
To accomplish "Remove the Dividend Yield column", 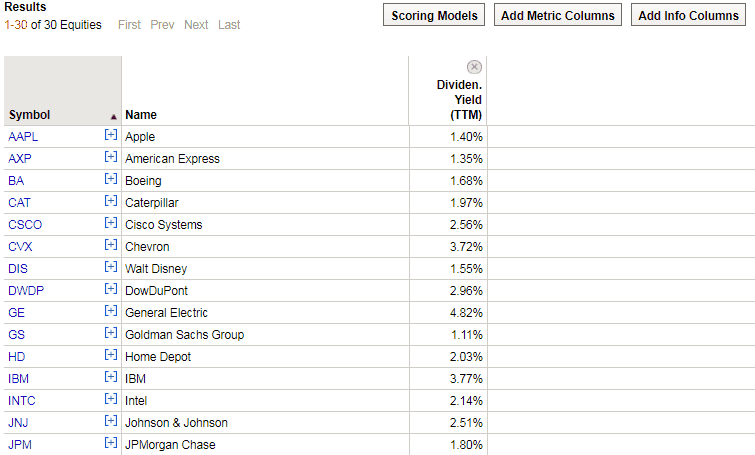I will [x=474, y=67].
